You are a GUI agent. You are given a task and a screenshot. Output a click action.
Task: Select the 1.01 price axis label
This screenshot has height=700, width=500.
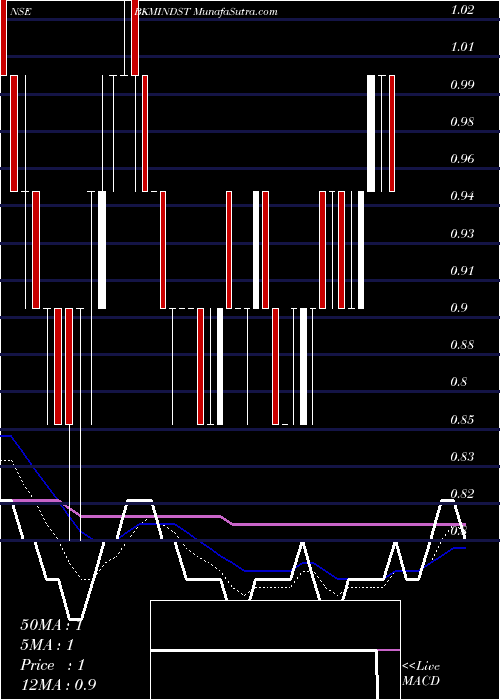click(462, 47)
